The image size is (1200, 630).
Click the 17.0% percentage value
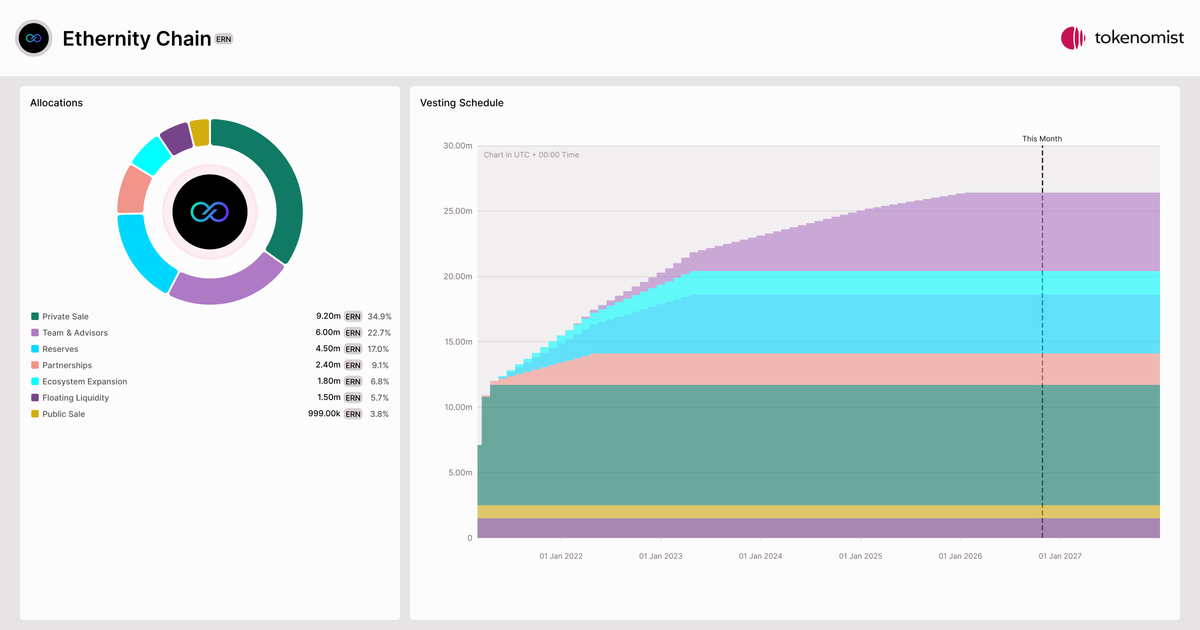point(379,349)
